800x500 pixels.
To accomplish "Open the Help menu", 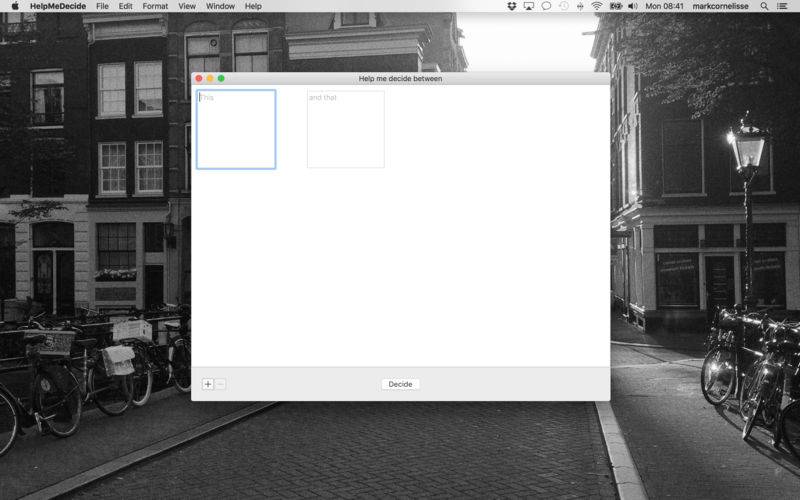I will tap(253, 6).
